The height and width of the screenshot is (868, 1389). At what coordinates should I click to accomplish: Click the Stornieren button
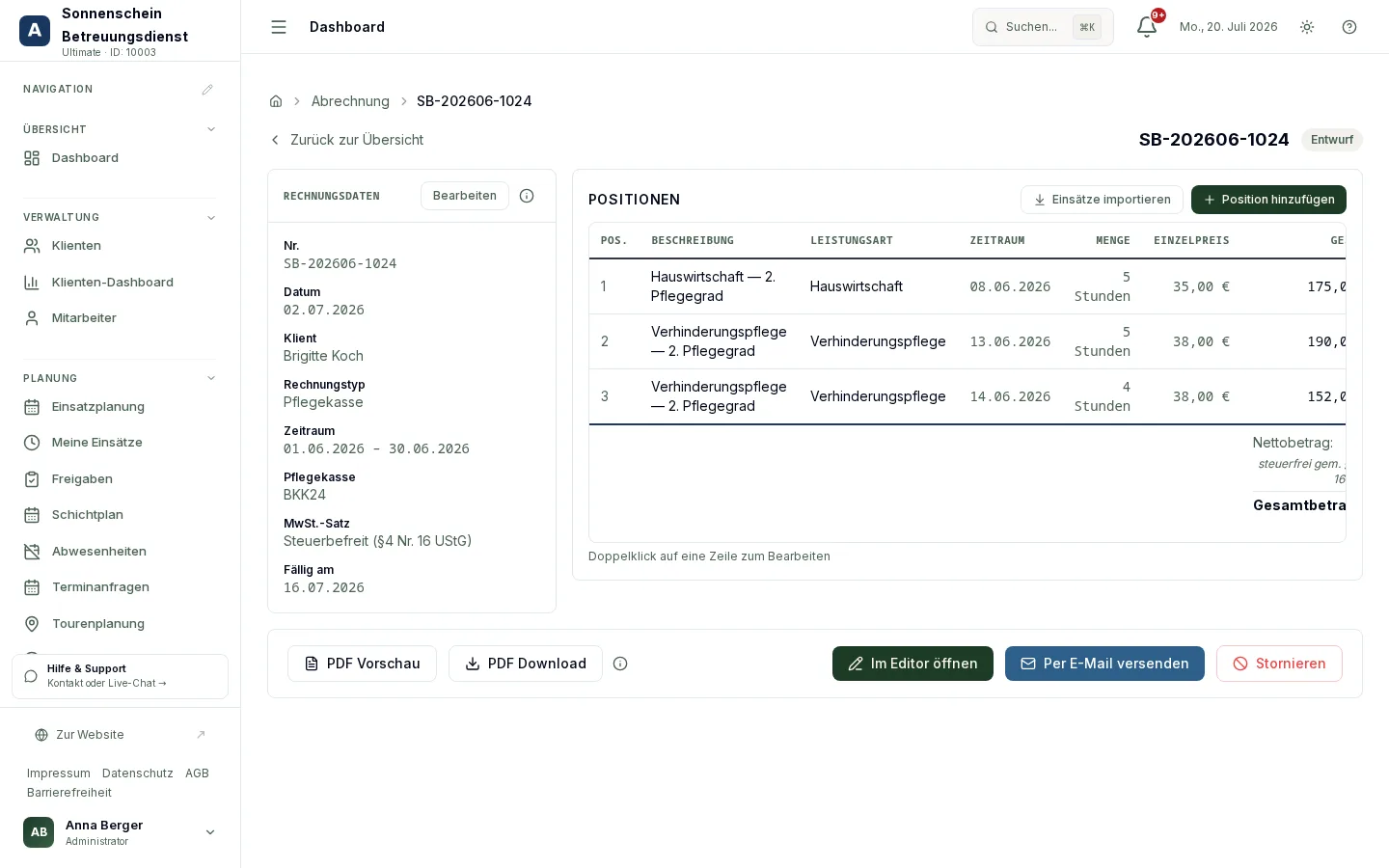coord(1279,664)
